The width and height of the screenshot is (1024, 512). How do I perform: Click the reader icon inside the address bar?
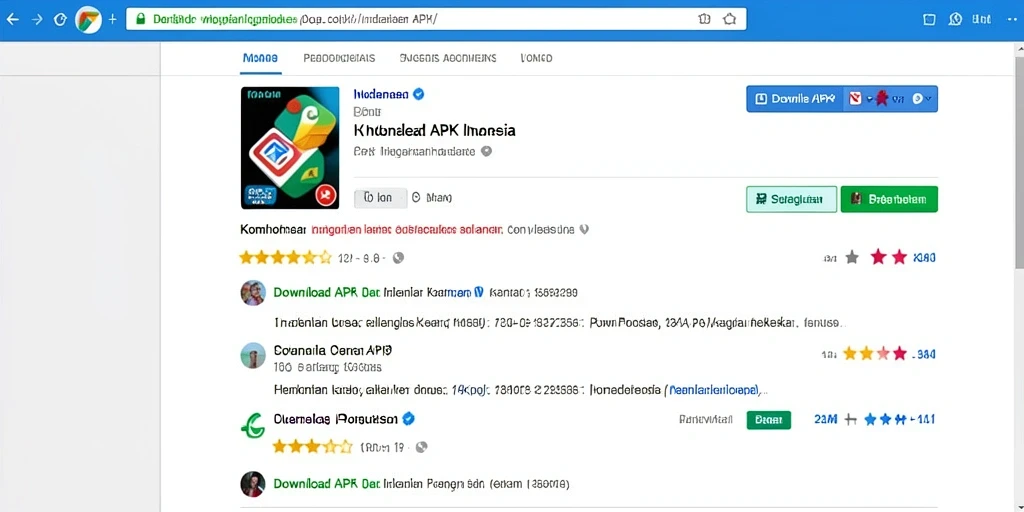(x=705, y=19)
